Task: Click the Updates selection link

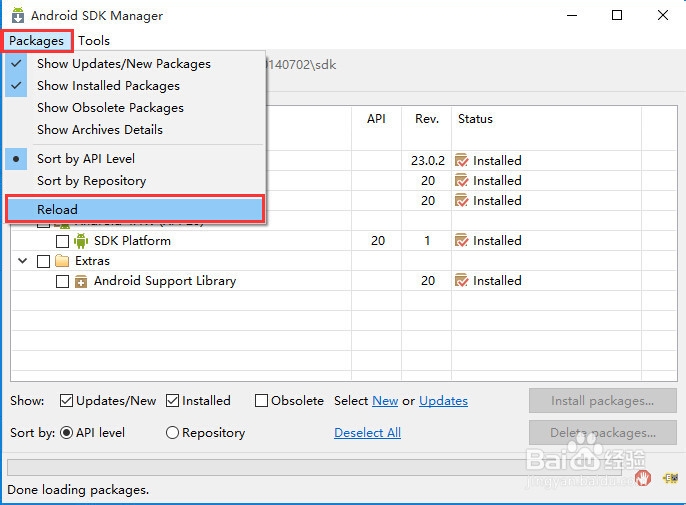Action: tap(443, 401)
